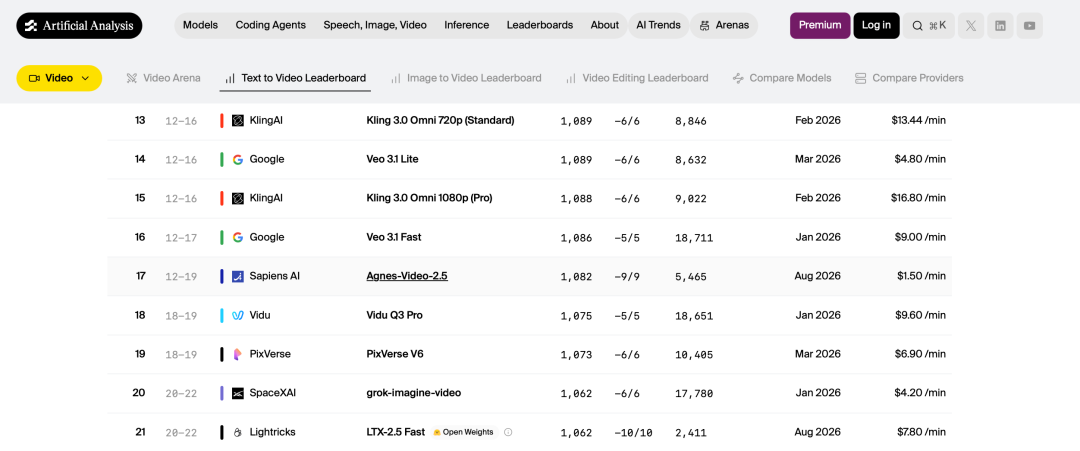
Task: Click the camera icon in Video button
Action: pos(34,78)
